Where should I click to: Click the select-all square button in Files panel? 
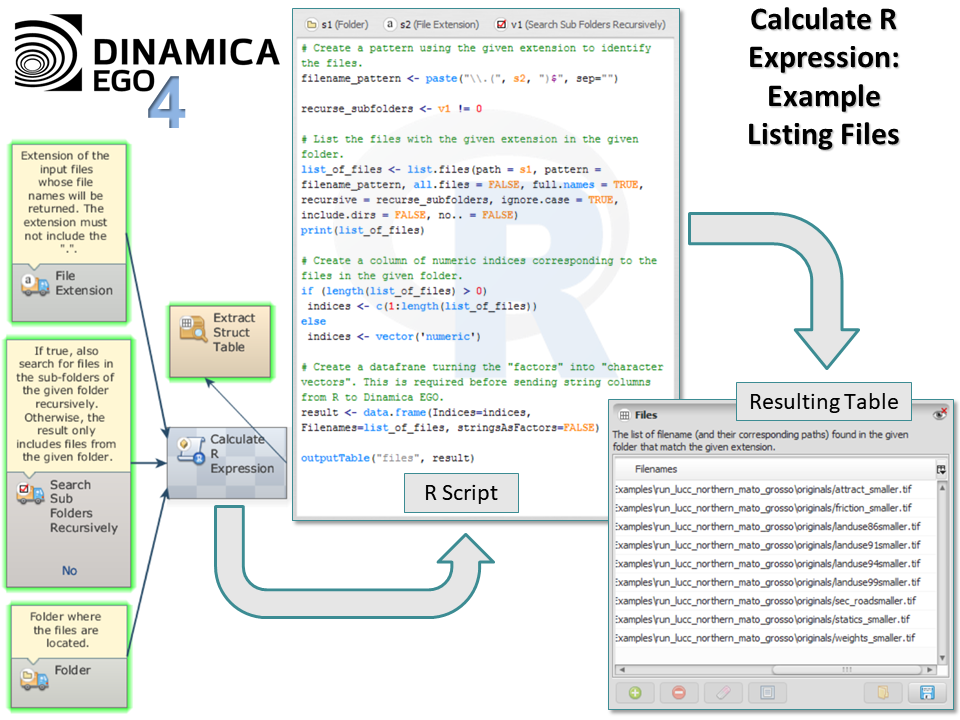click(767, 692)
